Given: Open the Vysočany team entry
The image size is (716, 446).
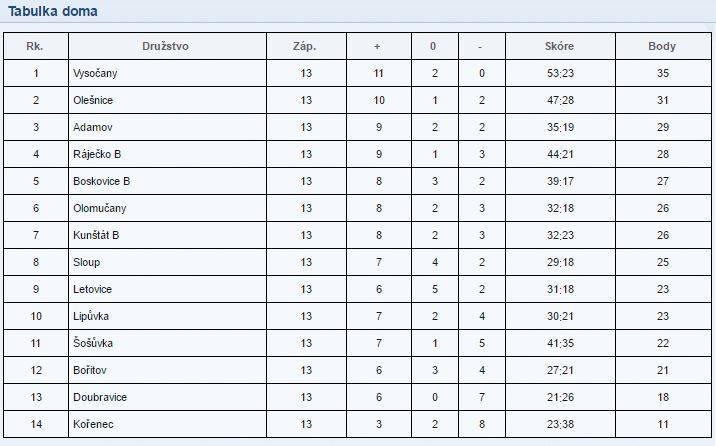Looking at the screenshot, I should (95, 73).
